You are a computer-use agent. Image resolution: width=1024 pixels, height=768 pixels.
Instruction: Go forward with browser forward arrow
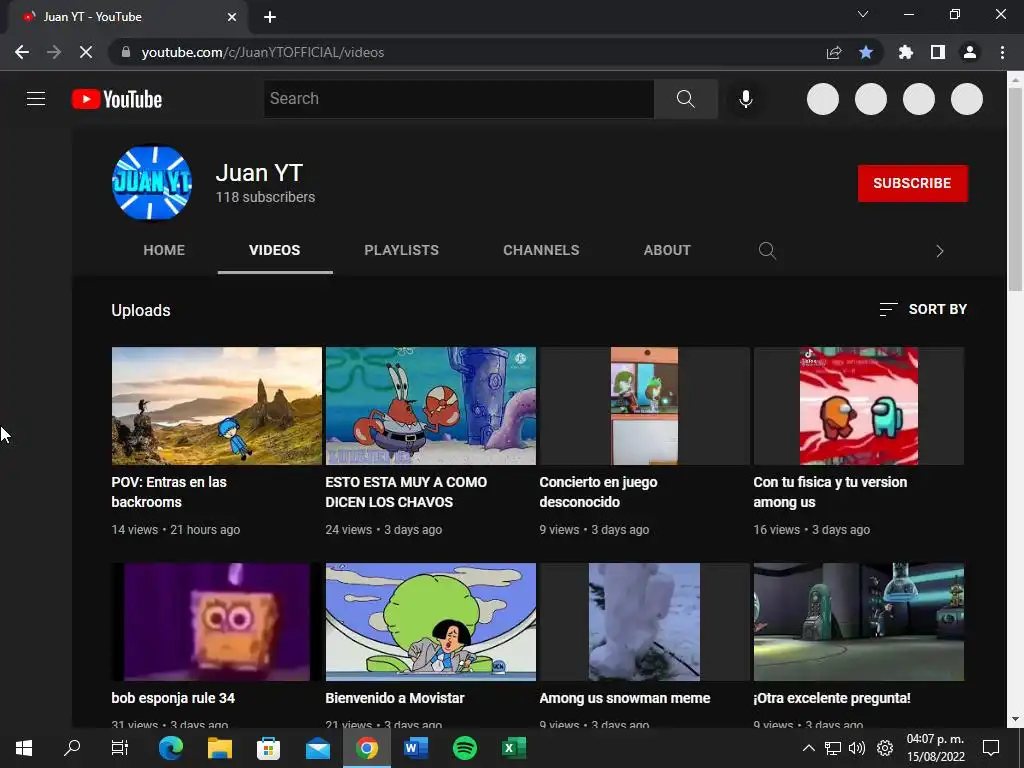coord(54,52)
